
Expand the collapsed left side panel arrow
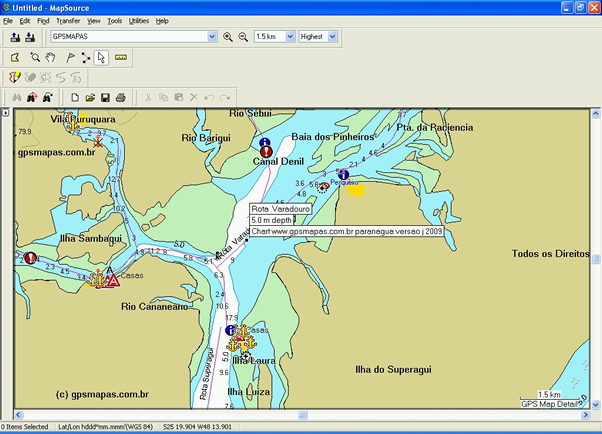[5, 112]
